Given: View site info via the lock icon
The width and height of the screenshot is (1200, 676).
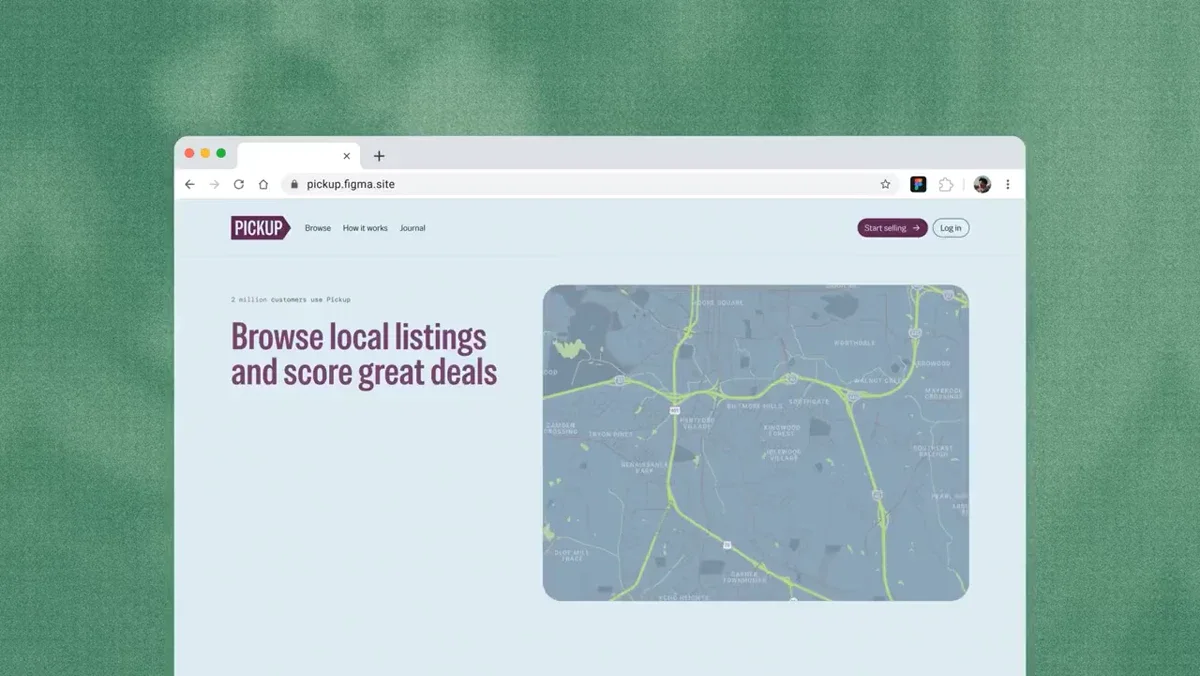Looking at the screenshot, I should click(x=294, y=184).
